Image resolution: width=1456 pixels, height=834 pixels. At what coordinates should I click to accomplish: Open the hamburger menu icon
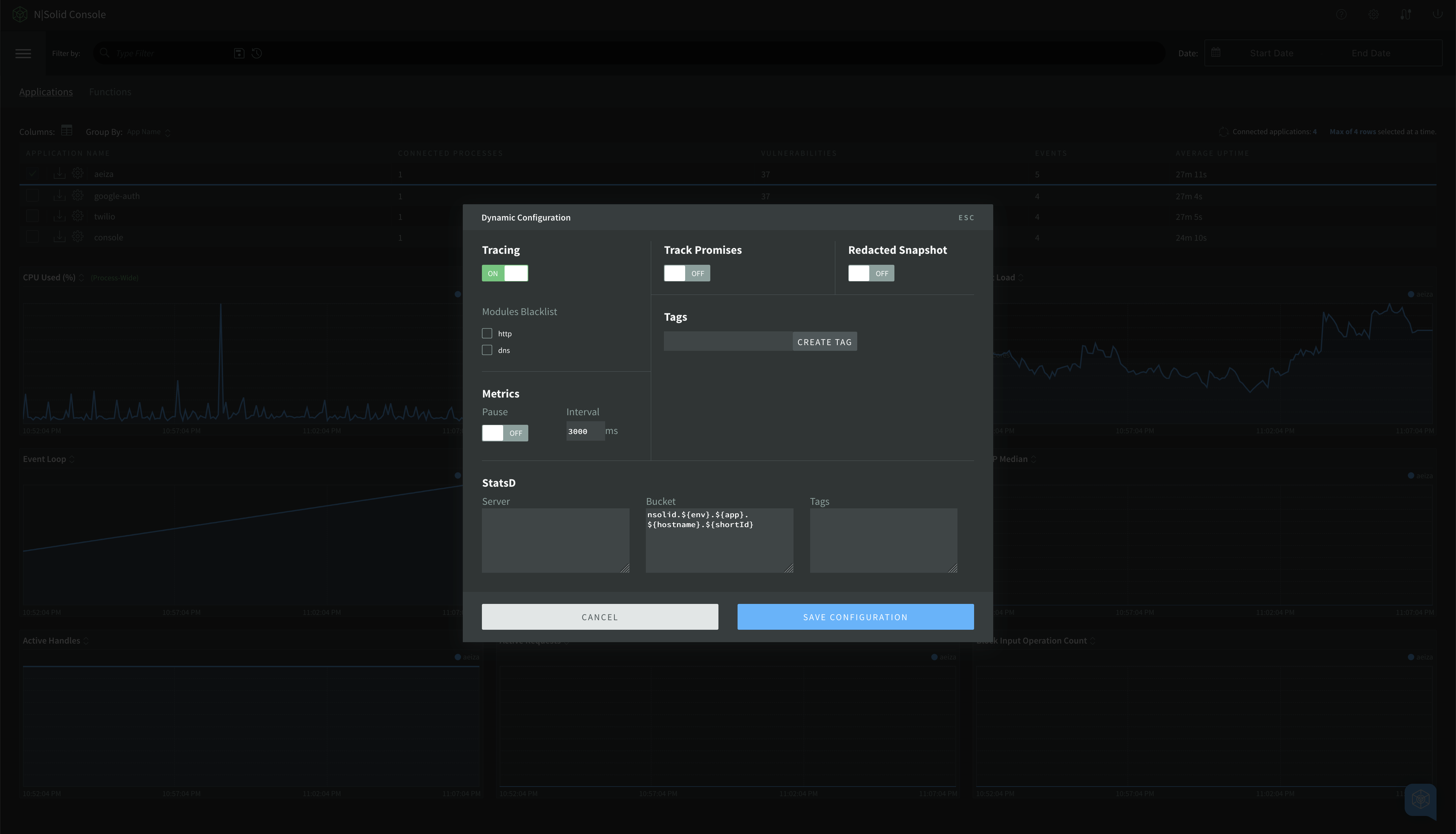click(23, 53)
